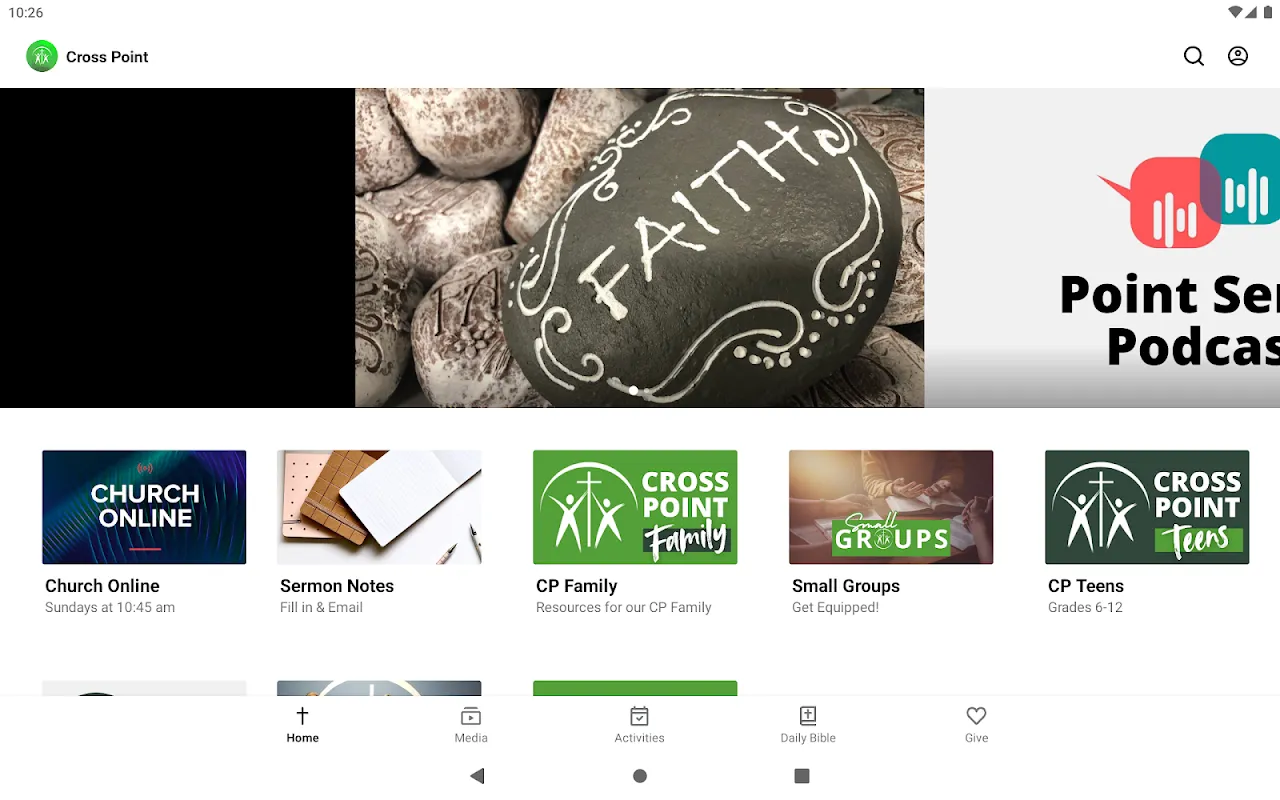Open the Media tab icon

tap(471, 716)
